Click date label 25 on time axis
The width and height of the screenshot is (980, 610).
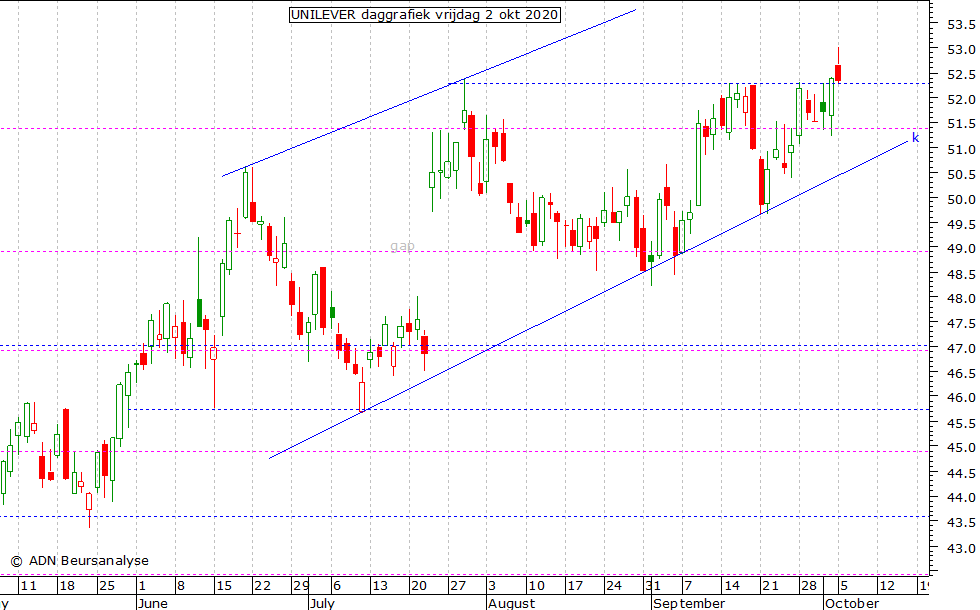pyautogui.click(x=107, y=586)
